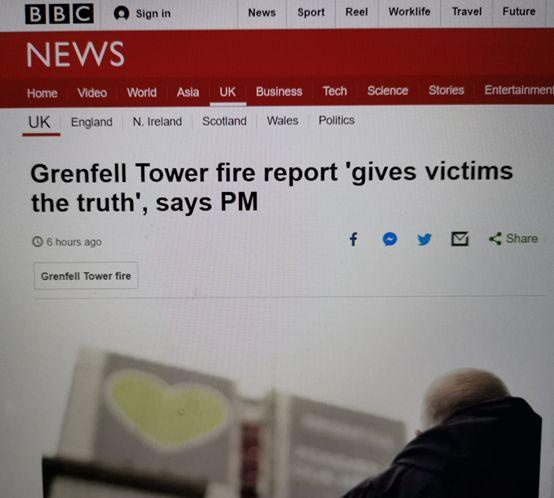The width and height of the screenshot is (554, 498).
Task: Share article via Messenger icon
Action: click(x=390, y=239)
